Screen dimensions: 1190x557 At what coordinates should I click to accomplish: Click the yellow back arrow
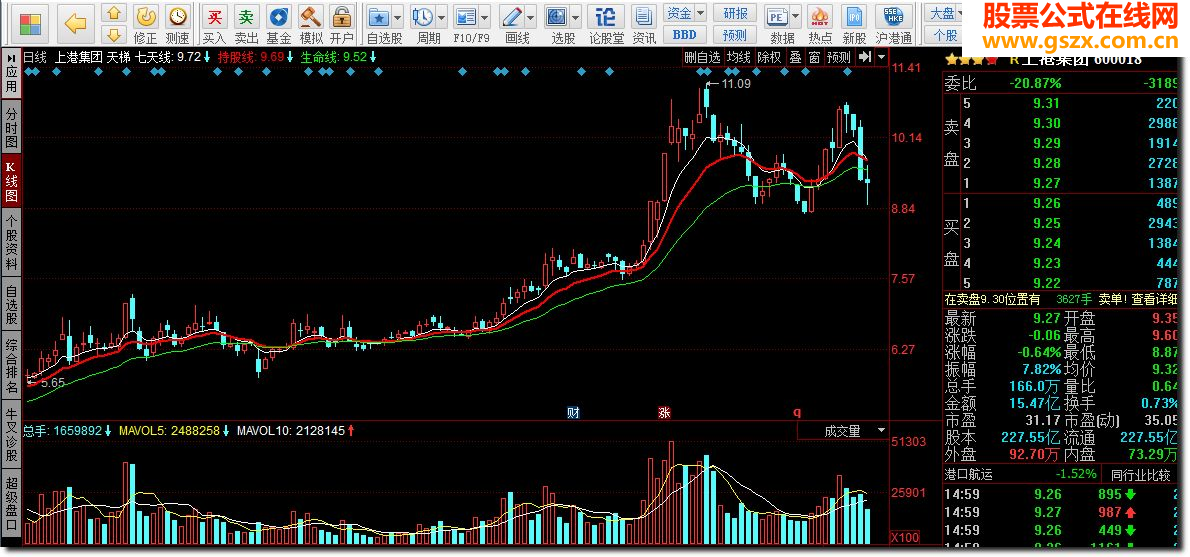[x=77, y=24]
